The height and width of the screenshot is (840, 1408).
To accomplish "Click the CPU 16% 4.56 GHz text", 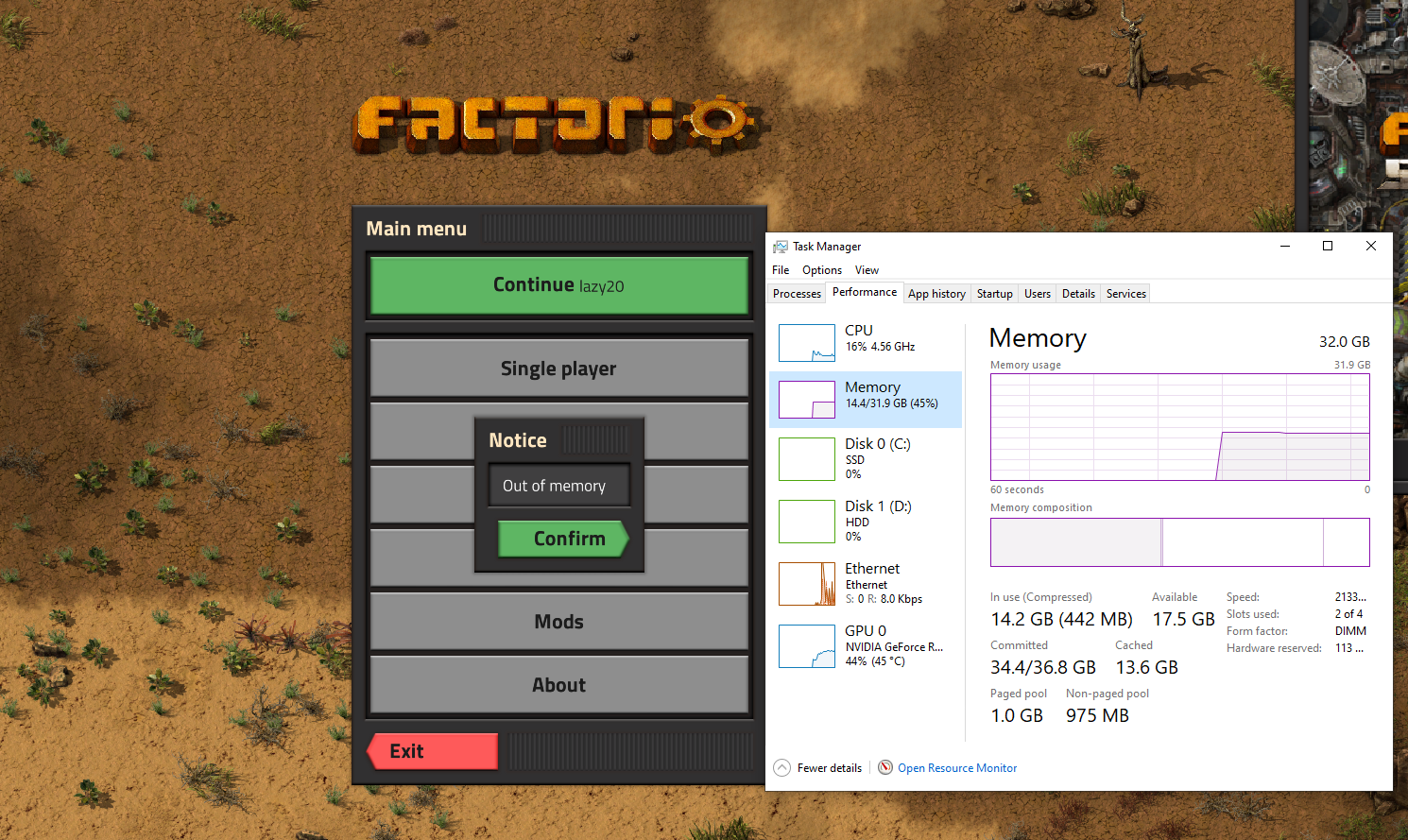I will (880, 347).
